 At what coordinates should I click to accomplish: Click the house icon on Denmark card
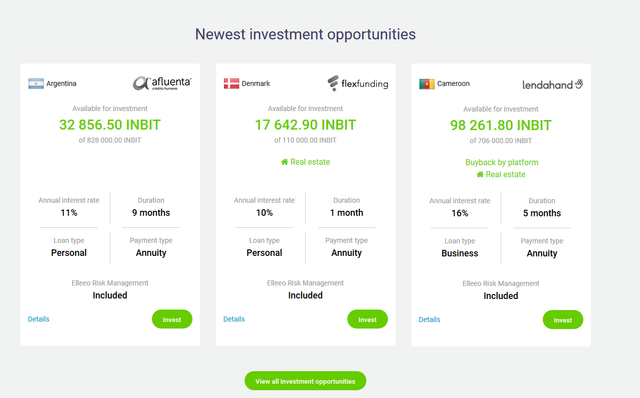284,162
